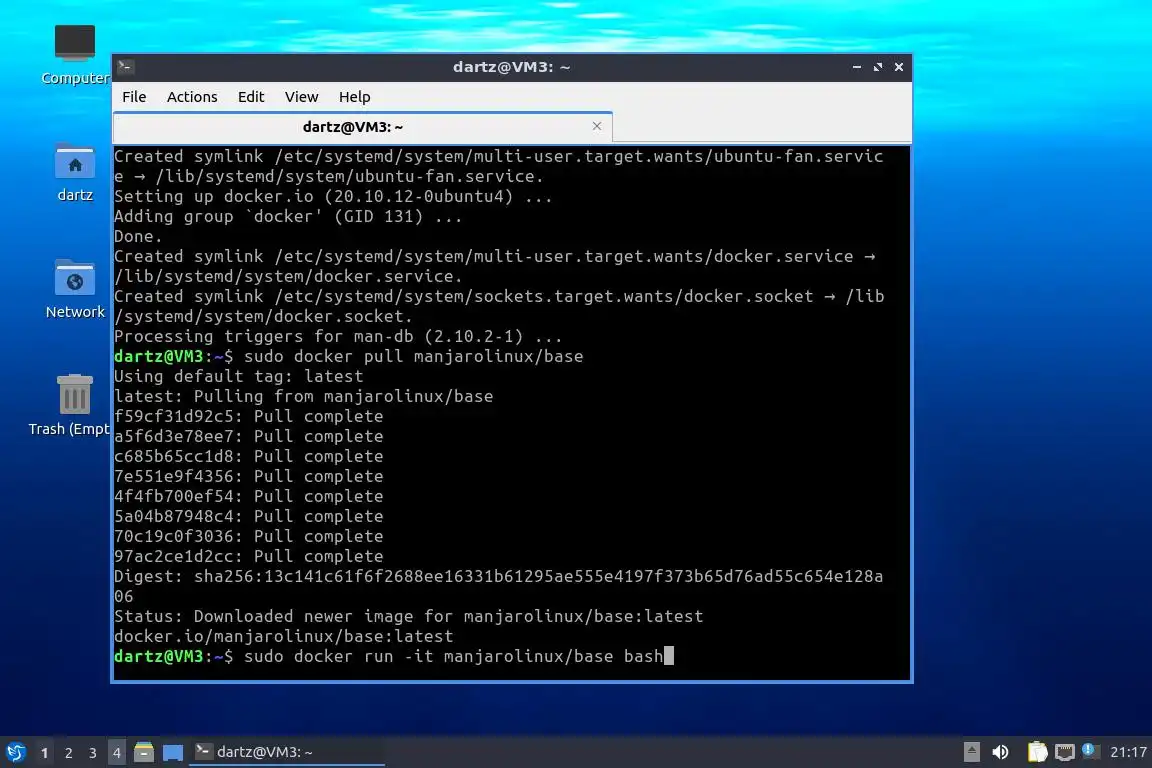
Task: Click 'Using default tag: latest' line
Action: tap(239, 376)
